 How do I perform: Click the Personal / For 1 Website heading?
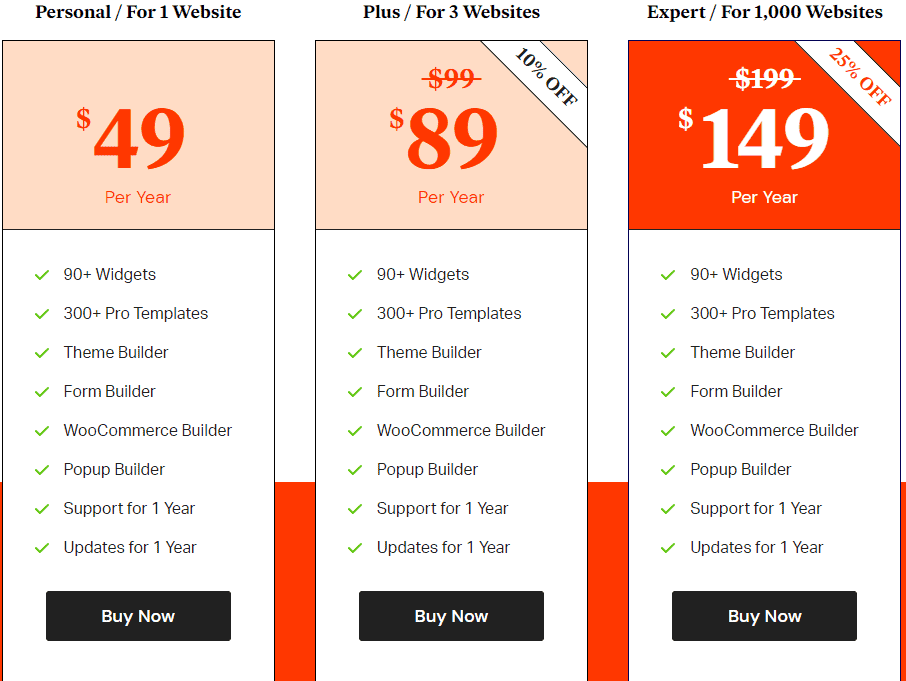(138, 12)
